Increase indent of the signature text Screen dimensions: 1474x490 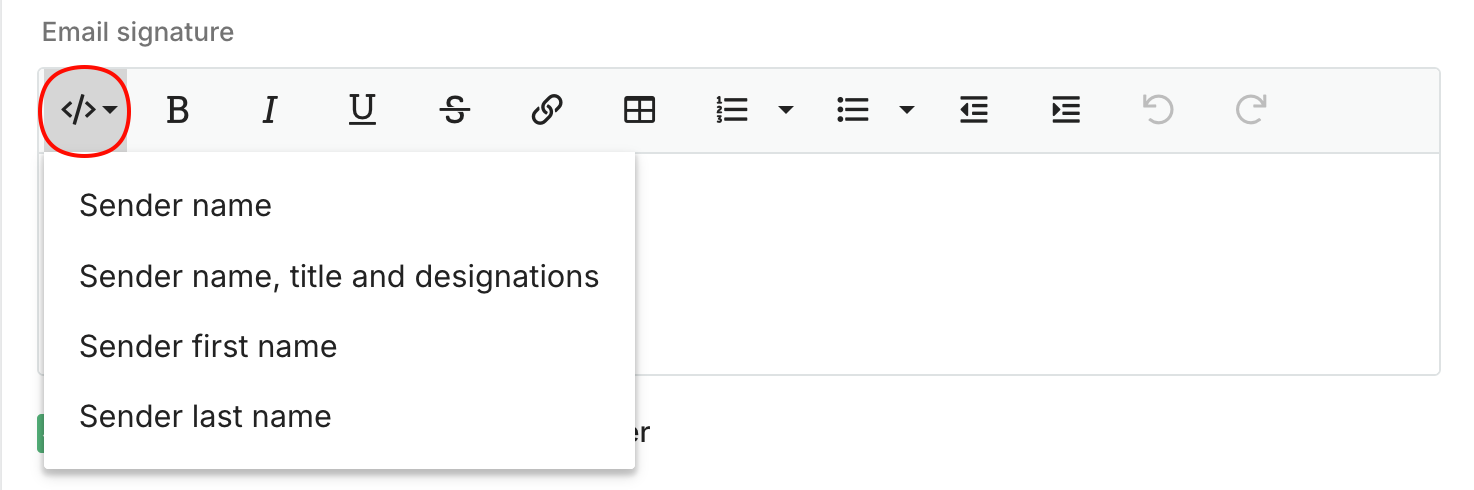point(1066,110)
